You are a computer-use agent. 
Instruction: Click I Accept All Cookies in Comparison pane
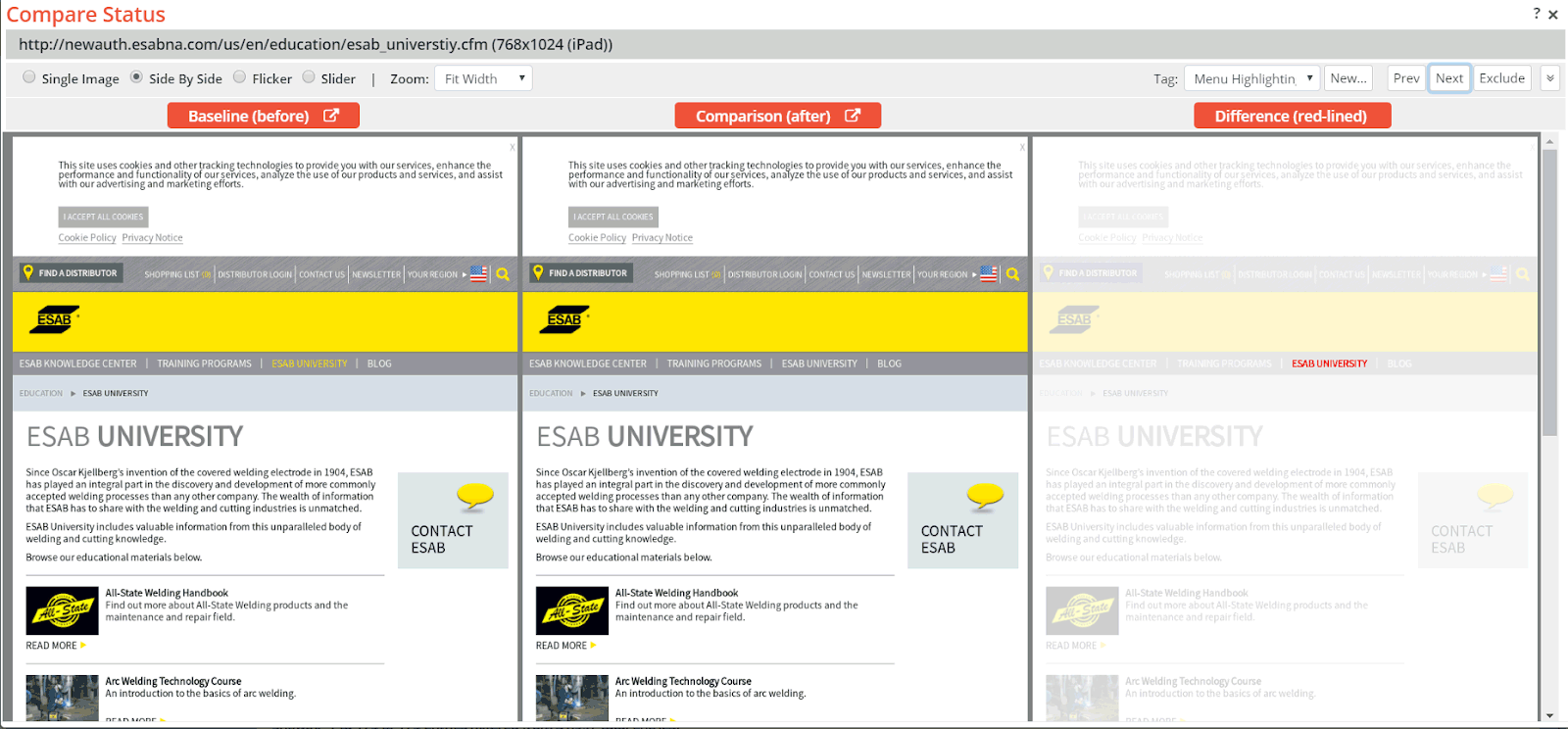(x=613, y=217)
